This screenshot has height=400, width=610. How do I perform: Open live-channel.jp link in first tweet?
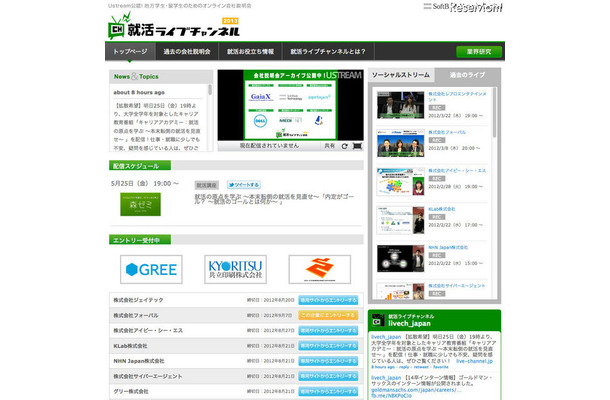pyautogui.click(x=474, y=361)
